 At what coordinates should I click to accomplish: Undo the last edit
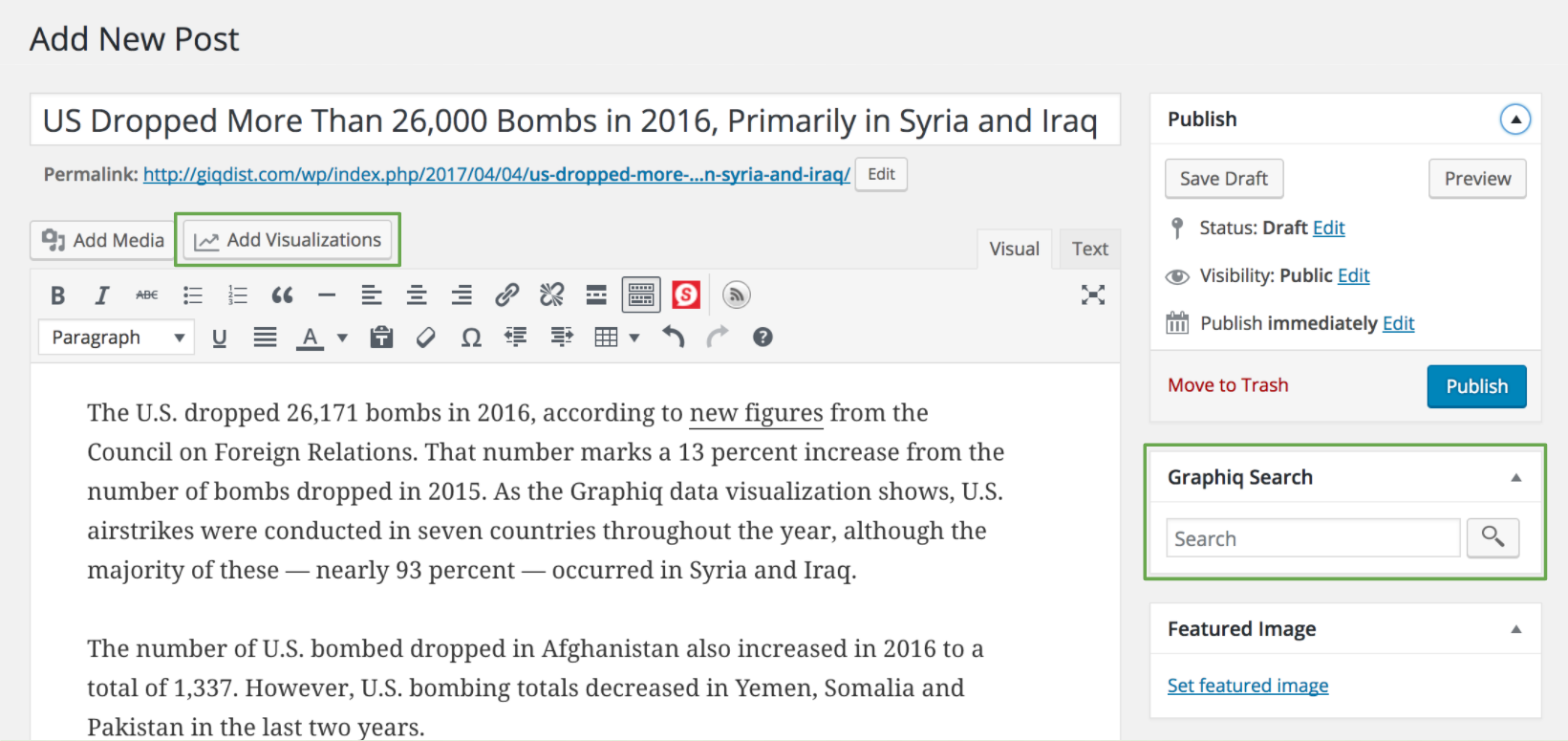(x=674, y=337)
